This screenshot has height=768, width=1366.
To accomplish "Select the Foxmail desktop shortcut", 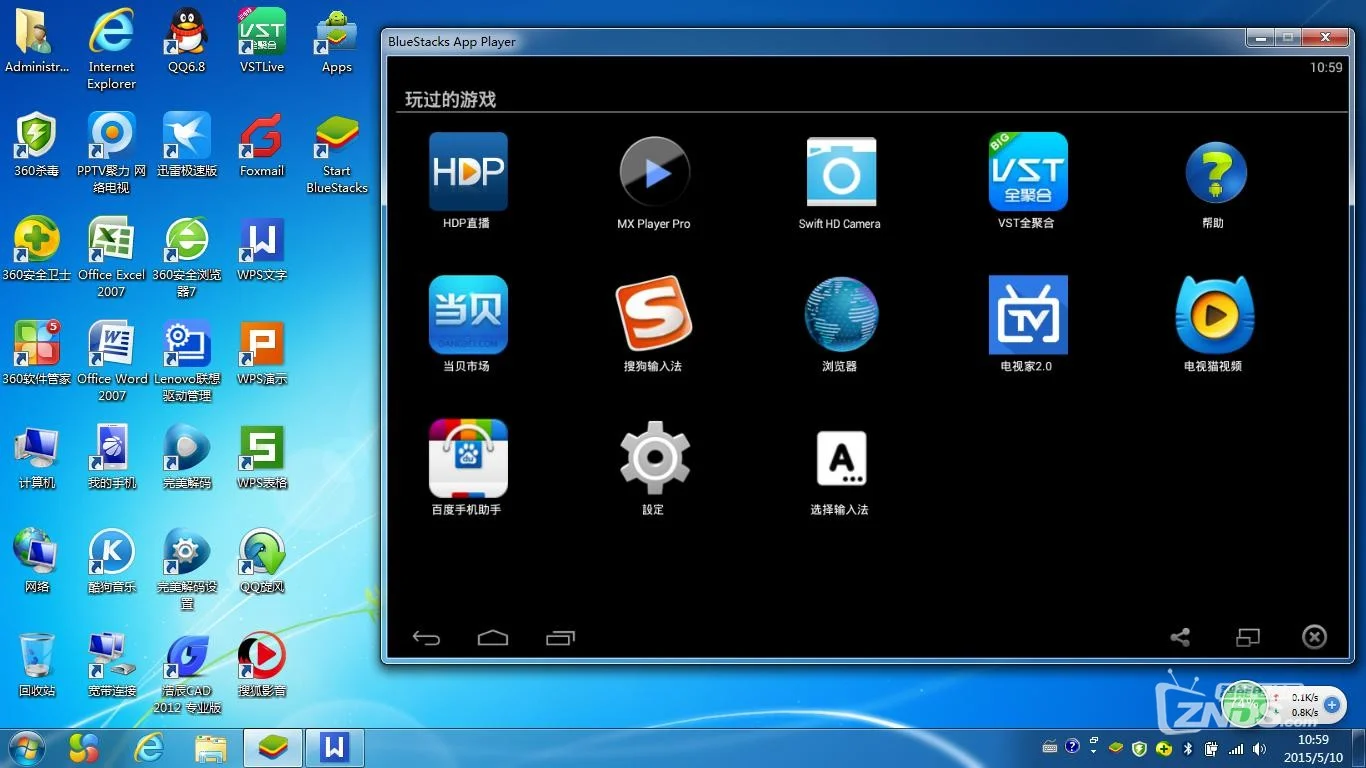I will coord(262,144).
